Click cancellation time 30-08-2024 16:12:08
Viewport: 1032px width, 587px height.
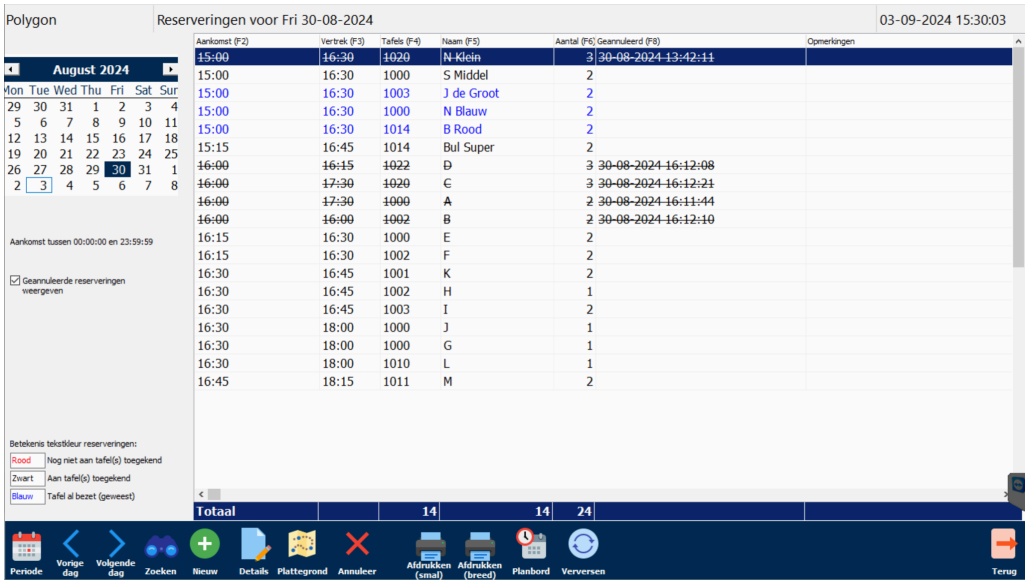[x=656, y=165]
